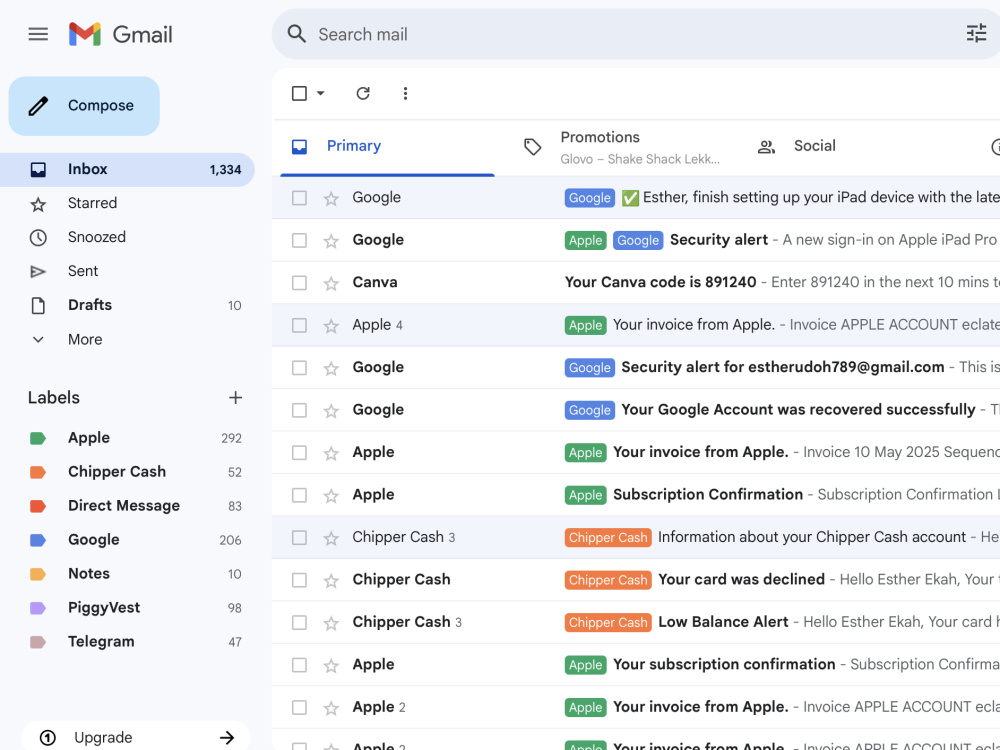
Task: Click the green Apple tag on Security alert email
Action: [x=585, y=240]
